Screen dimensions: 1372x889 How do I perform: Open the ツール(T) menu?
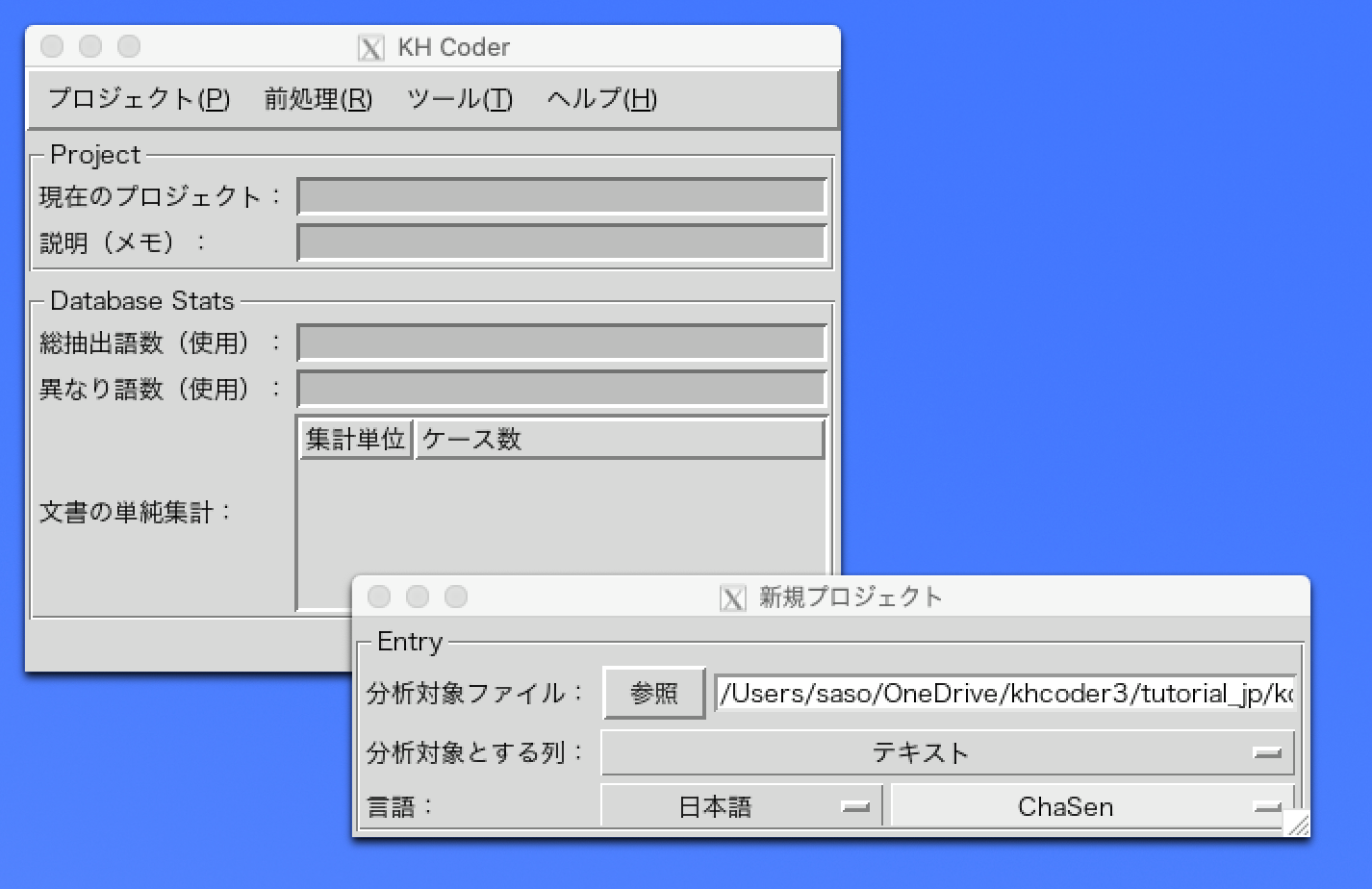[460, 99]
